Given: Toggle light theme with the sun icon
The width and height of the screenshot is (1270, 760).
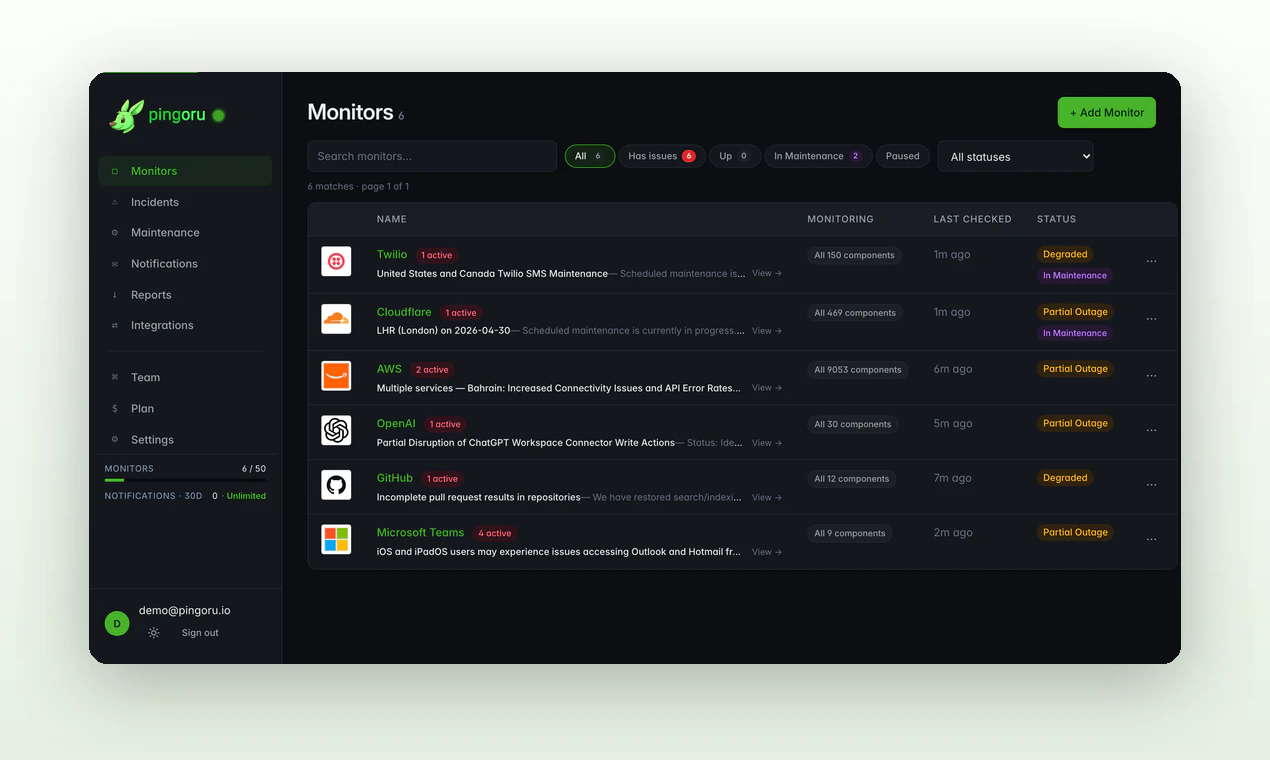Looking at the screenshot, I should [153, 632].
